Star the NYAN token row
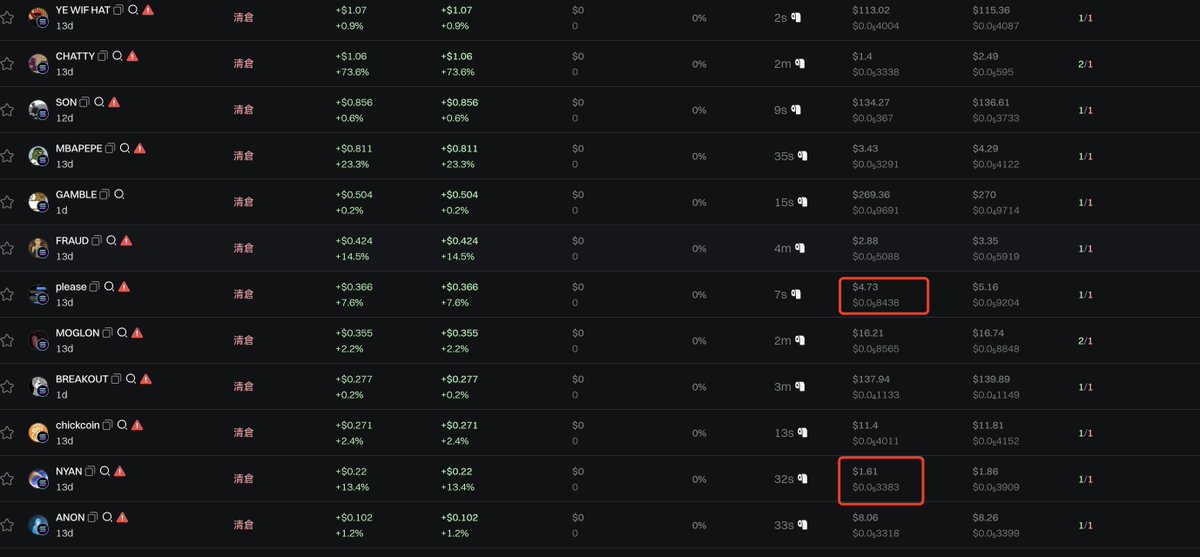Image resolution: width=1200 pixels, height=557 pixels. (7, 479)
